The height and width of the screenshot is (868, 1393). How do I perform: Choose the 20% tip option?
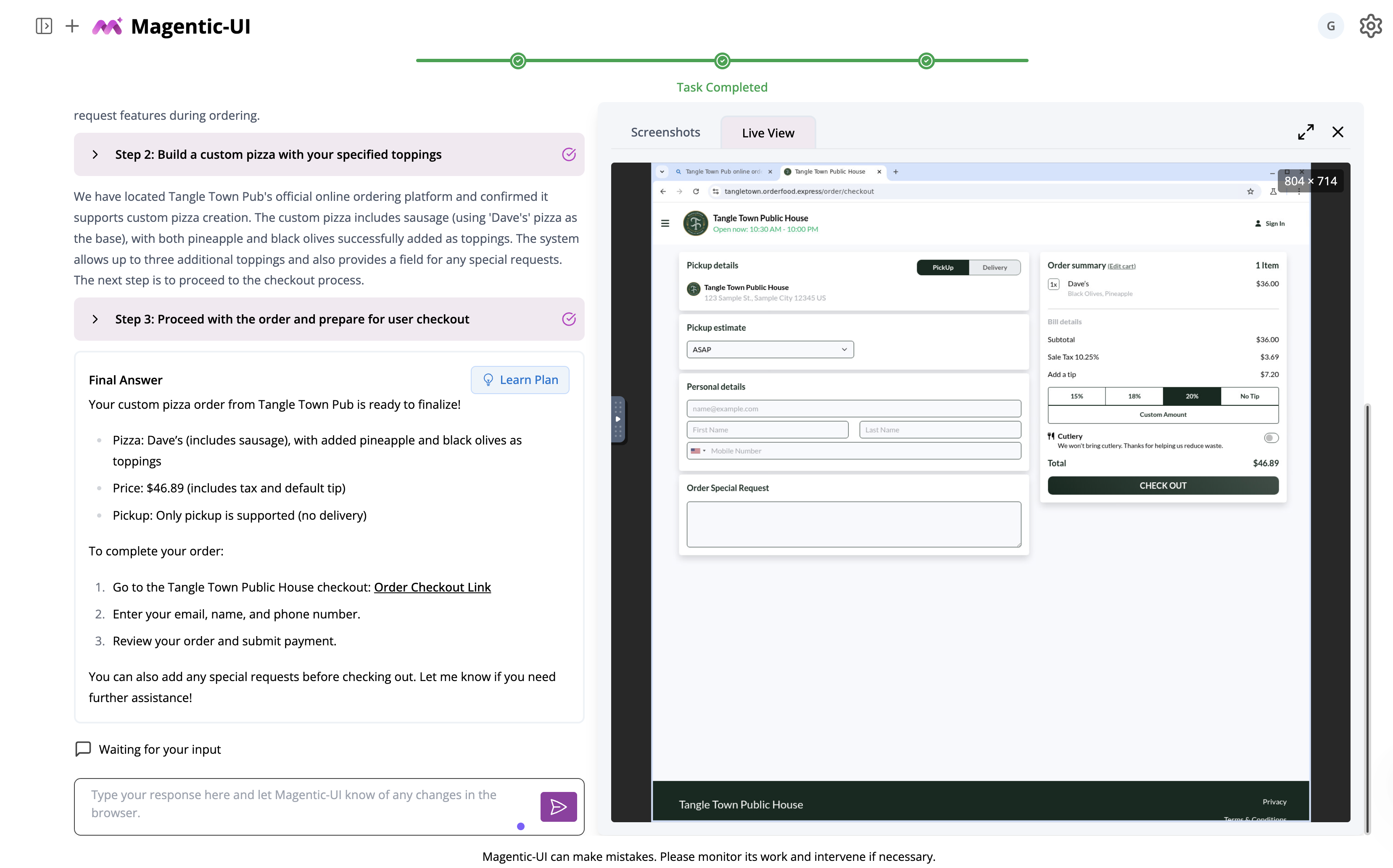click(x=1192, y=396)
